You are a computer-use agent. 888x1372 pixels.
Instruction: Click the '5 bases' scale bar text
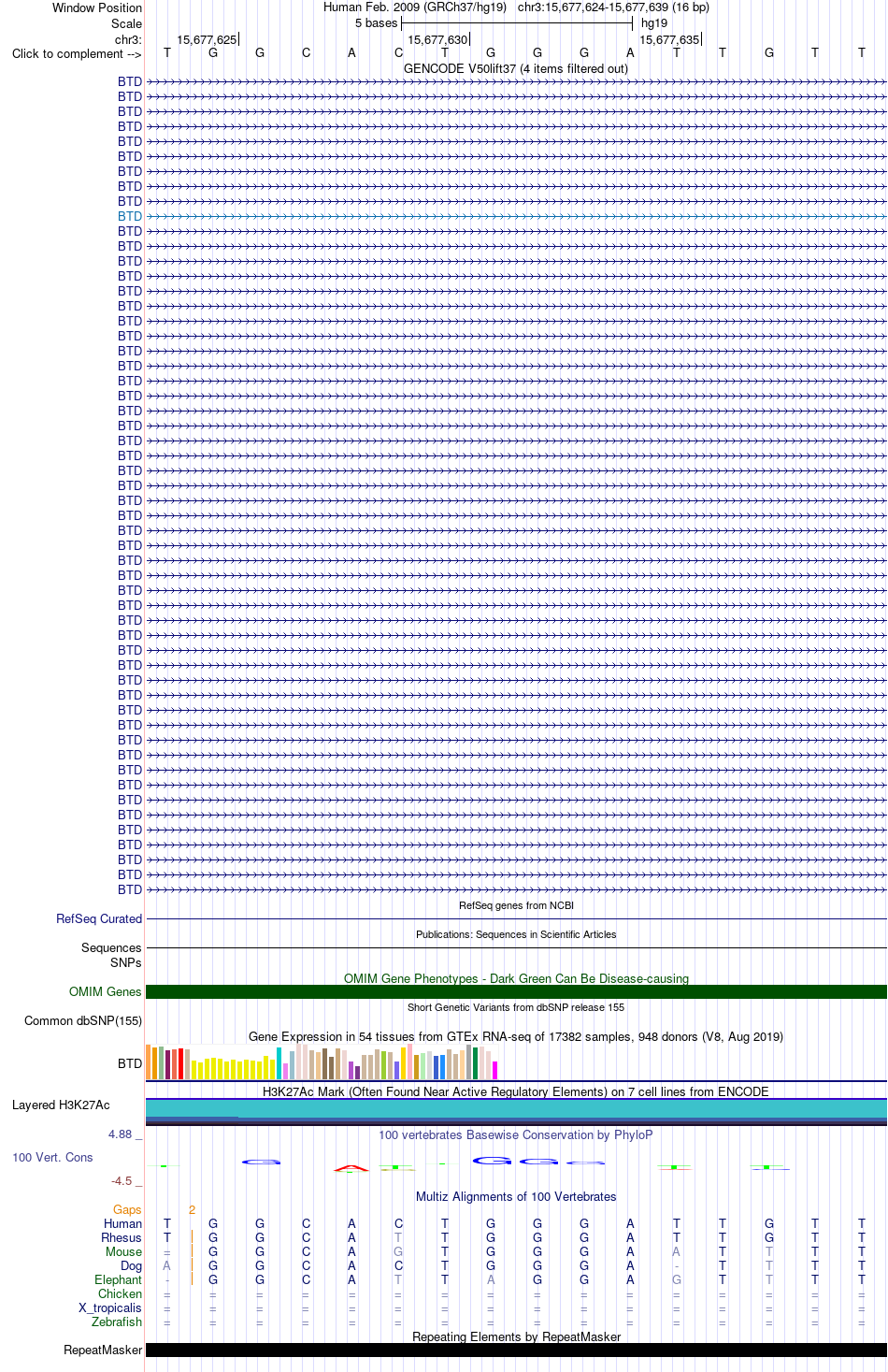[x=376, y=23]
